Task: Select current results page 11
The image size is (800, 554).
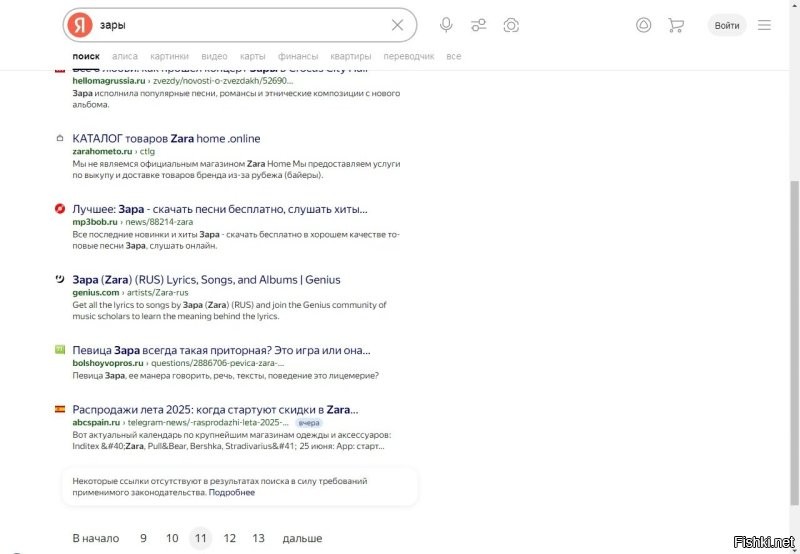Action: [x=201, y=538]
